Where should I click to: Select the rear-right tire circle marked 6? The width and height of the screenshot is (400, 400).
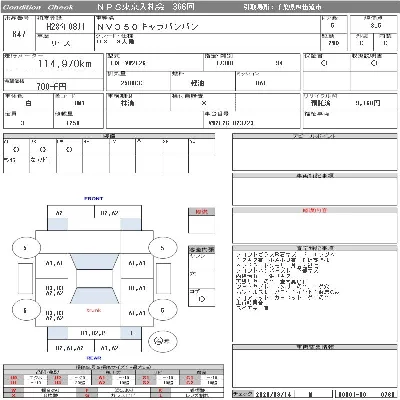pyautogui.click(x=162, y=310)
